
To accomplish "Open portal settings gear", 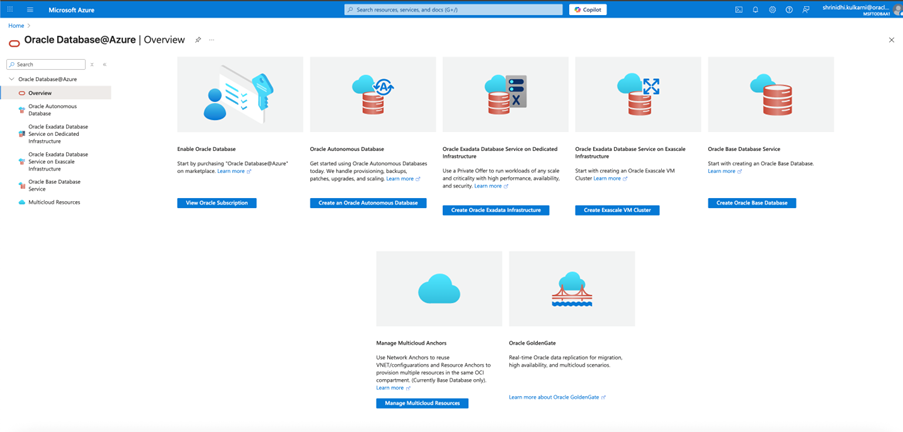I will (772, 10).
